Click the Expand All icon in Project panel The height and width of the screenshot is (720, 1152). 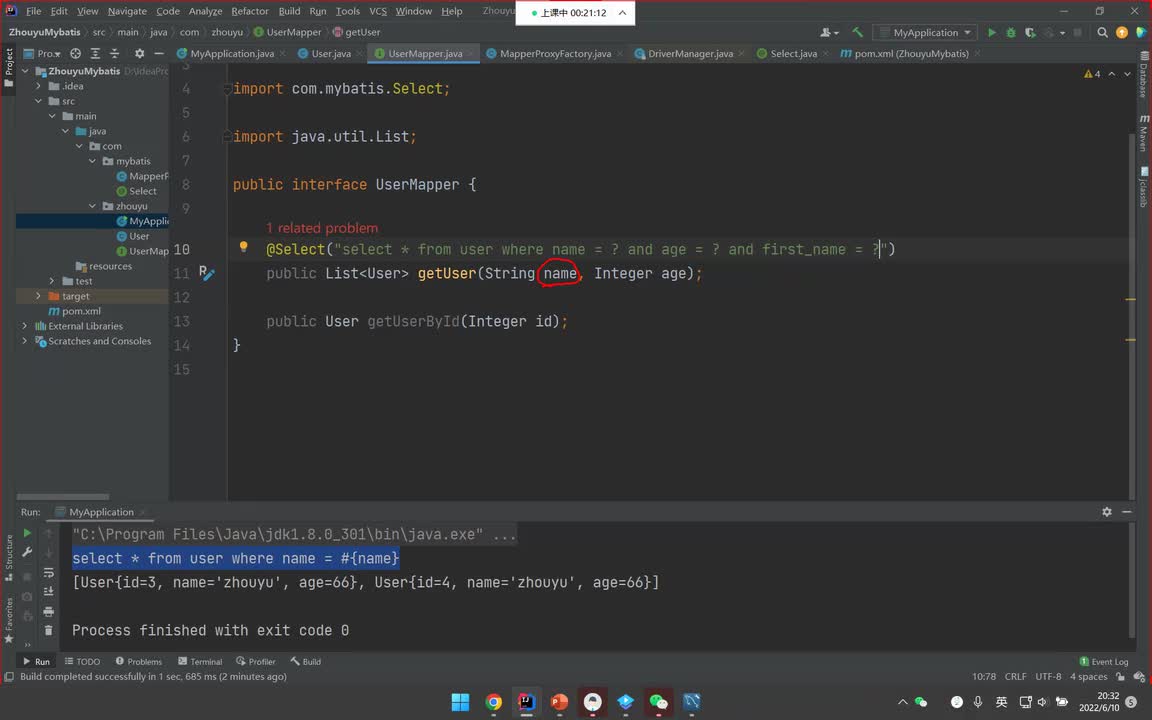[x=95, y=54]
